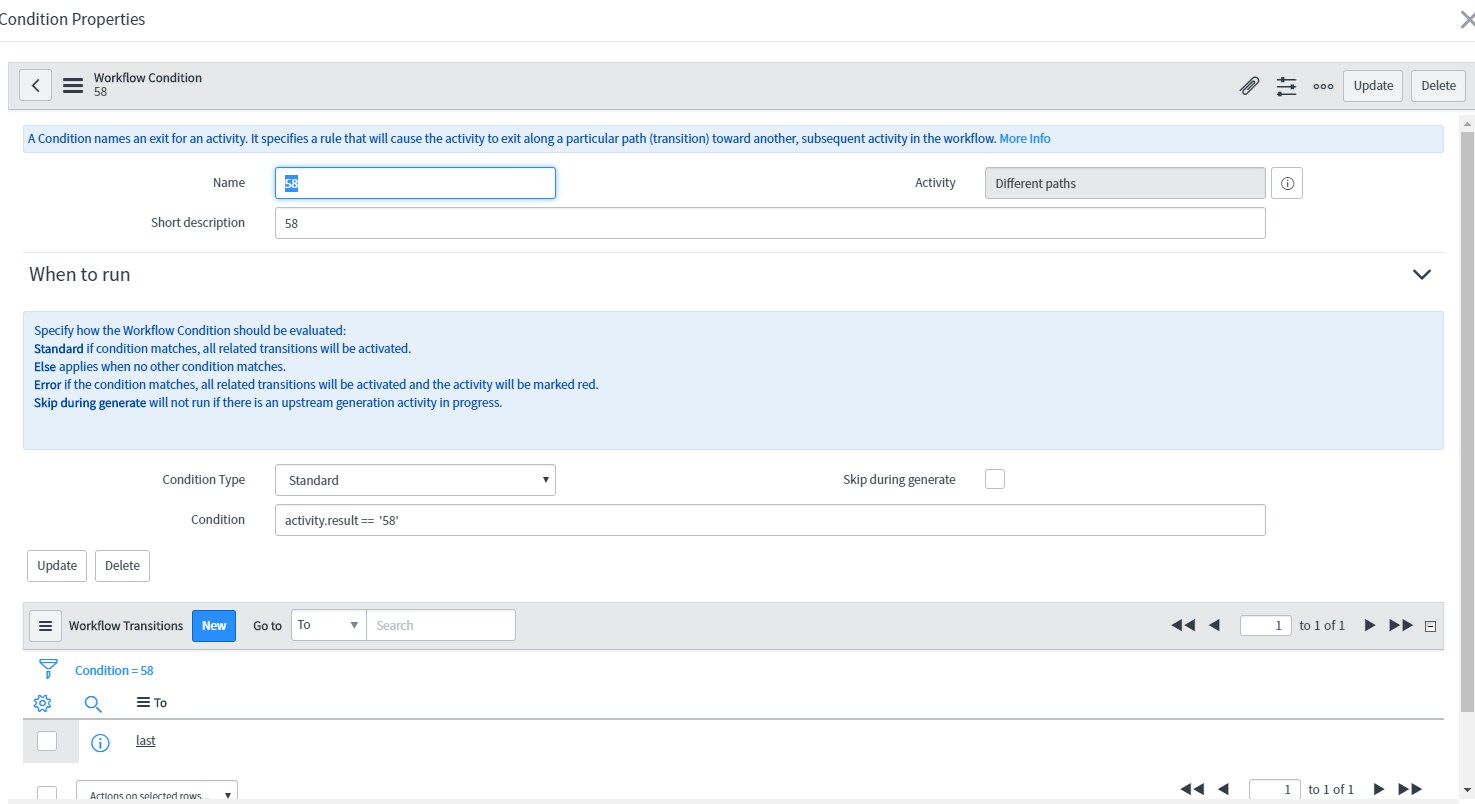Click the personalize form sliders icon
Viewport: 1475px width, 804px height.
pyautogui.click(x=1286, y=86)
